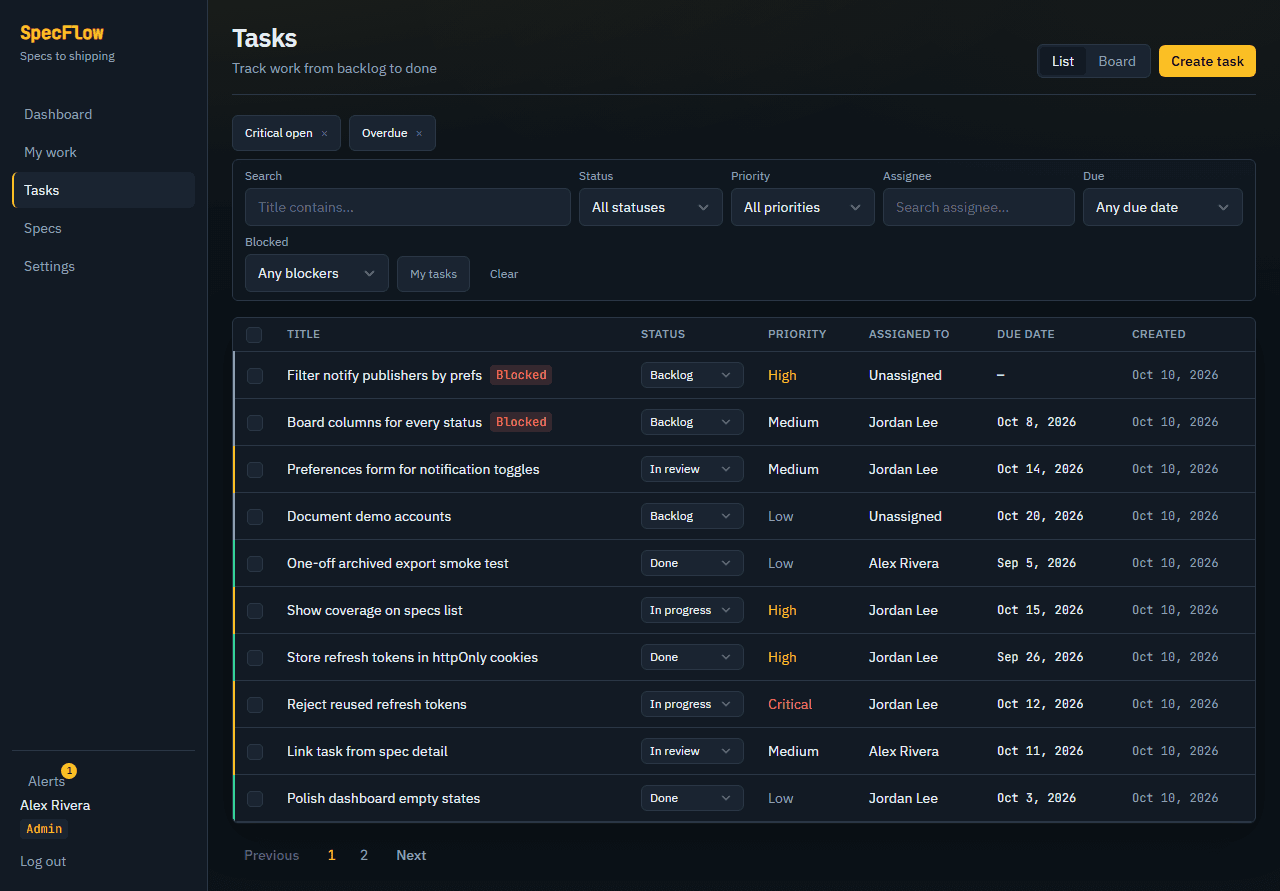Screen dimensions: 1280x891
Task: Open Alerts in the sidebar
Action: [x=46, y=781]
